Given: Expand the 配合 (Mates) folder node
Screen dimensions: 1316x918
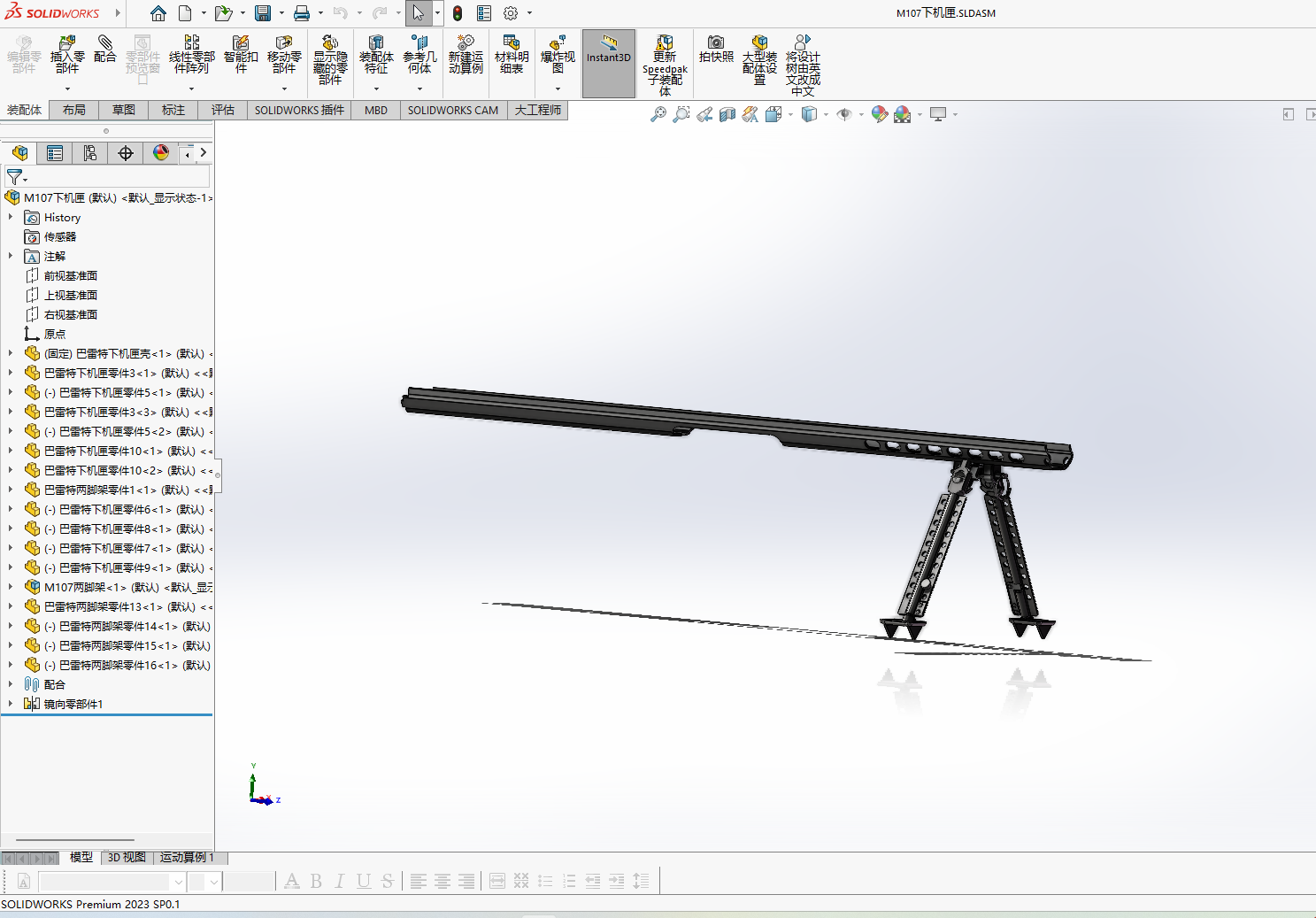Looking at the screenshot, I should tap(11, 684).
